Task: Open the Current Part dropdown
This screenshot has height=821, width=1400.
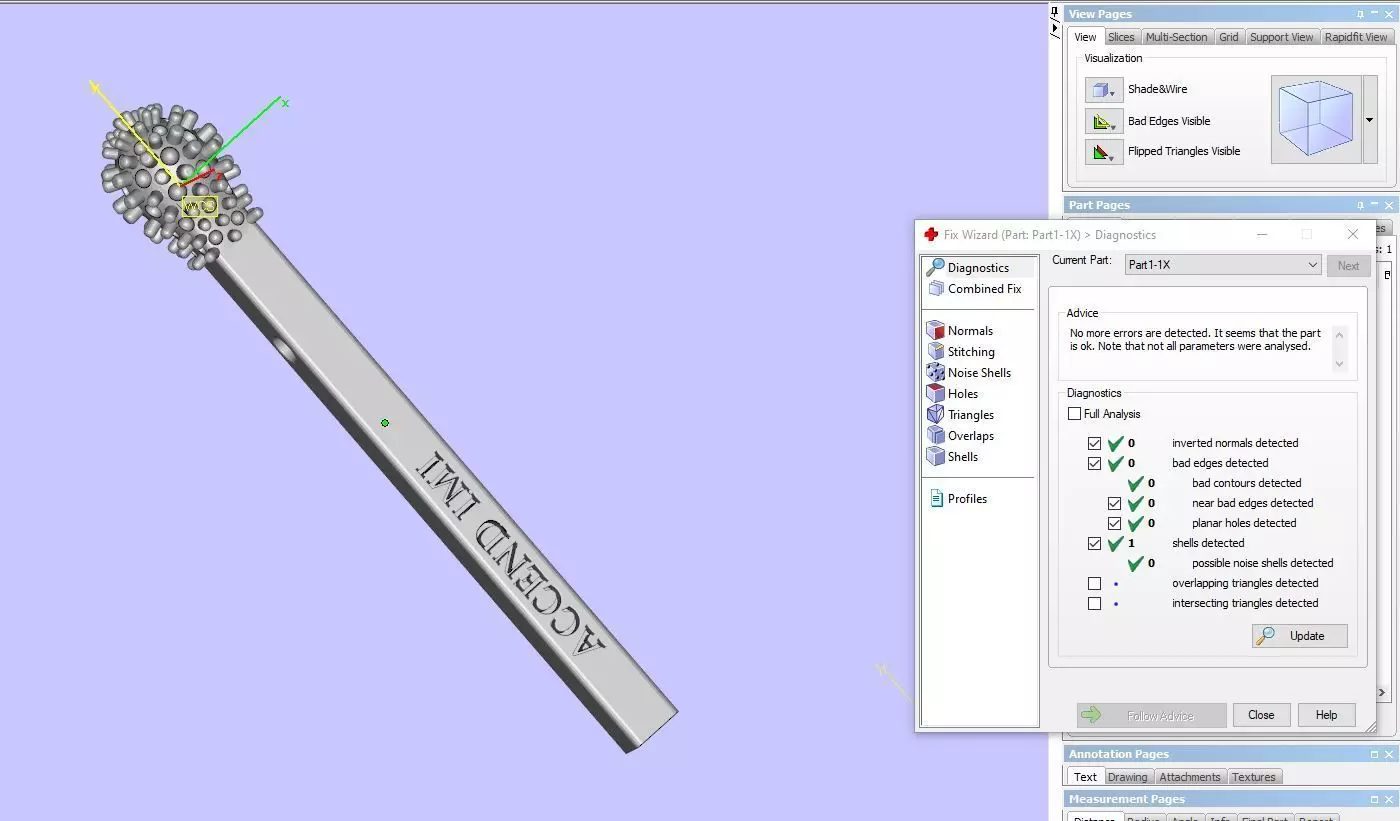Action: 1222,265
